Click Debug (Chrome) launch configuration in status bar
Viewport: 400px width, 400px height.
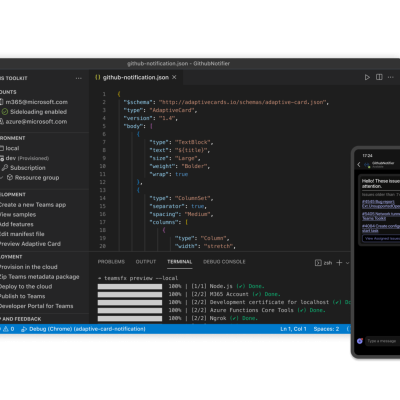83,329
